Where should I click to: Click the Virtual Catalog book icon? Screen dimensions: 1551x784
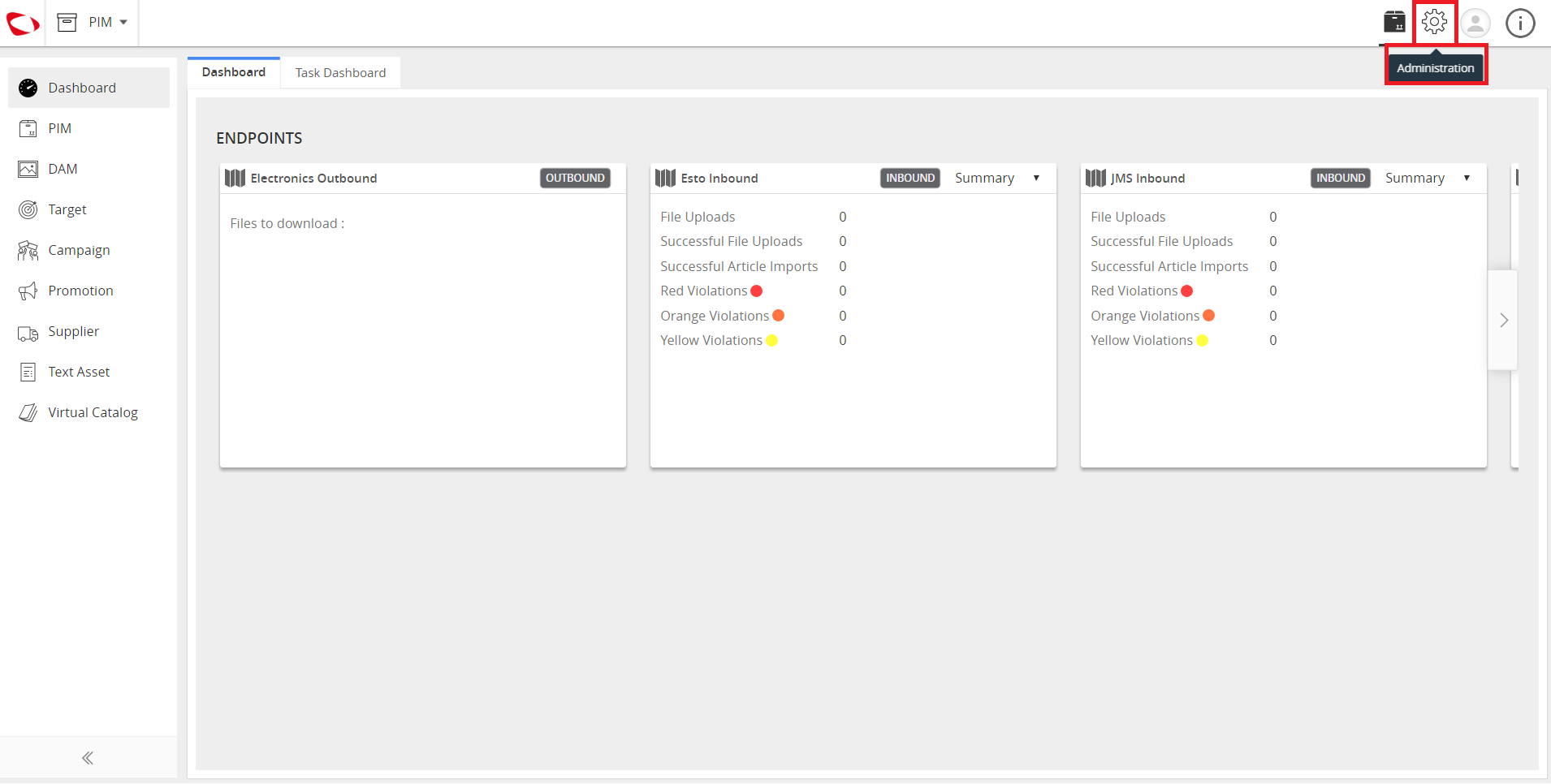[28, 412]
